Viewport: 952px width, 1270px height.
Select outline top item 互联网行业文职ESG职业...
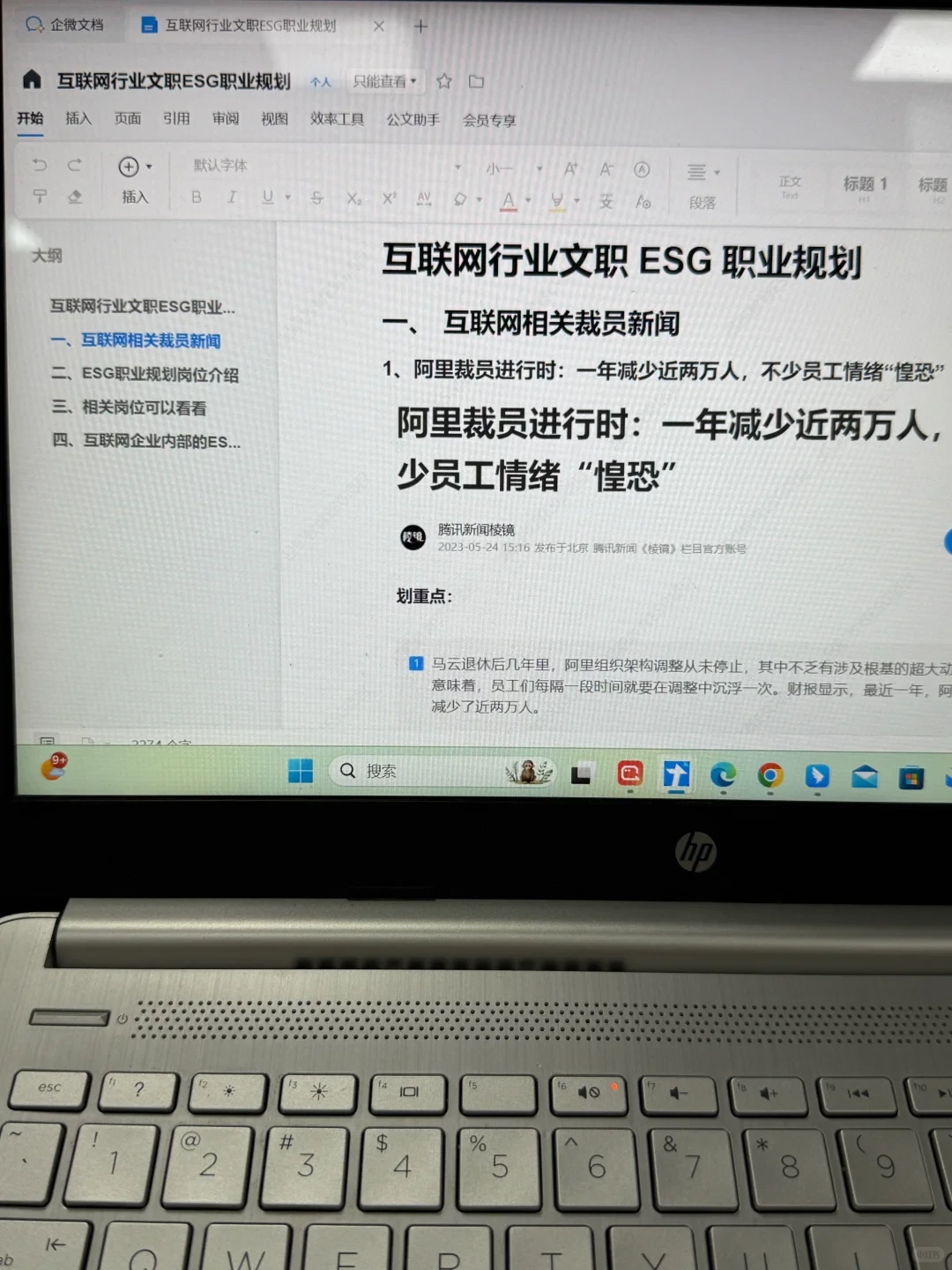[142, 307]
